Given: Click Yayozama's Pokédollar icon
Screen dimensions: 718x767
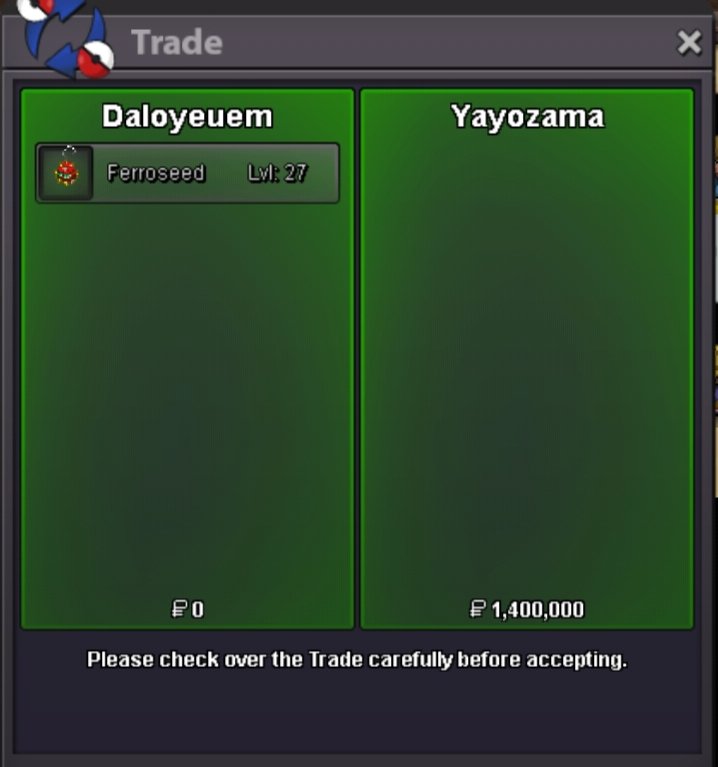Looking at the screenshot, I should [x=477, y=609].
